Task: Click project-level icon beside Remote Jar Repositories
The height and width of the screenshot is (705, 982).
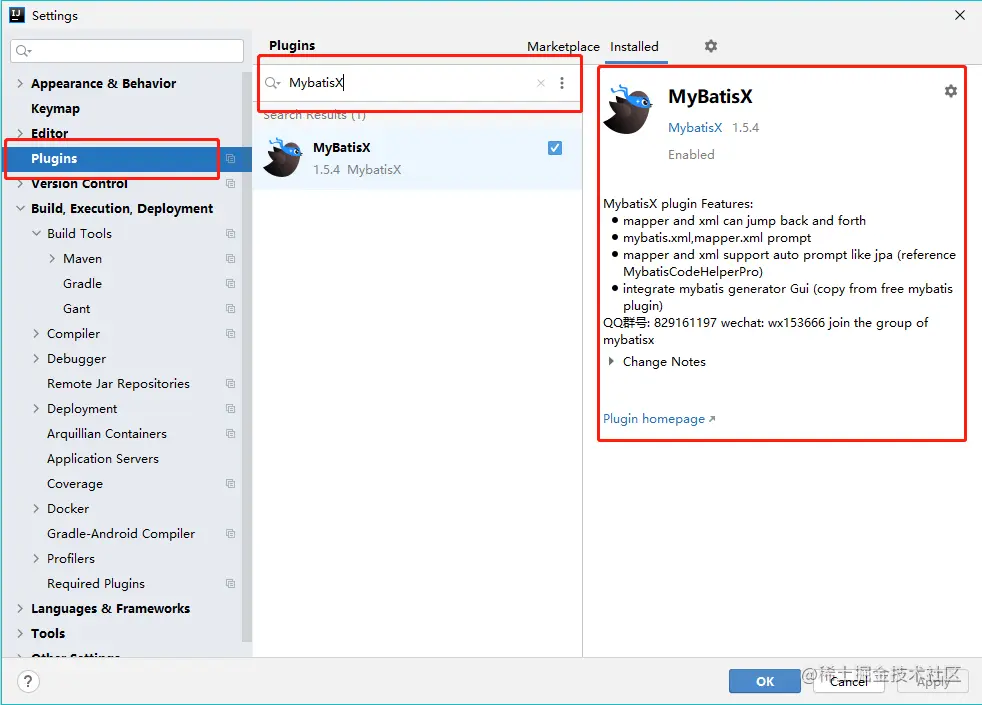Action: click(x=230, y=383)
